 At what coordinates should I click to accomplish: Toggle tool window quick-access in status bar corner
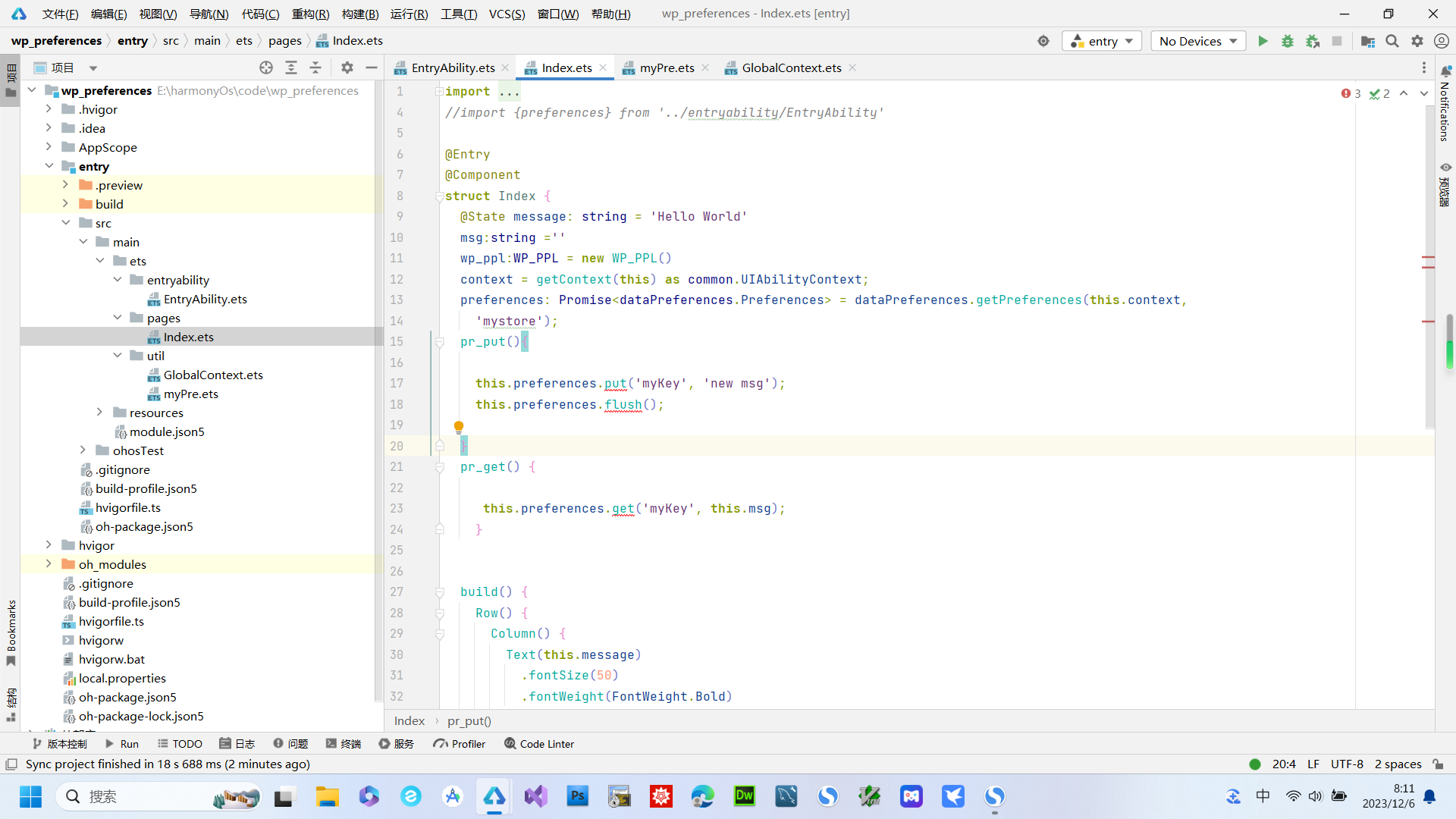[11, 764]
